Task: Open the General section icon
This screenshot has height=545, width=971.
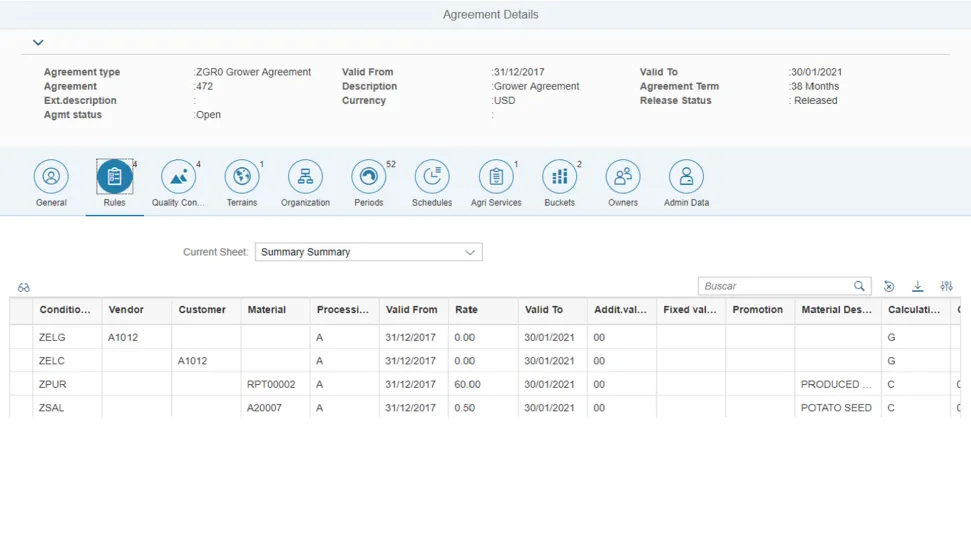Action: 51,177
